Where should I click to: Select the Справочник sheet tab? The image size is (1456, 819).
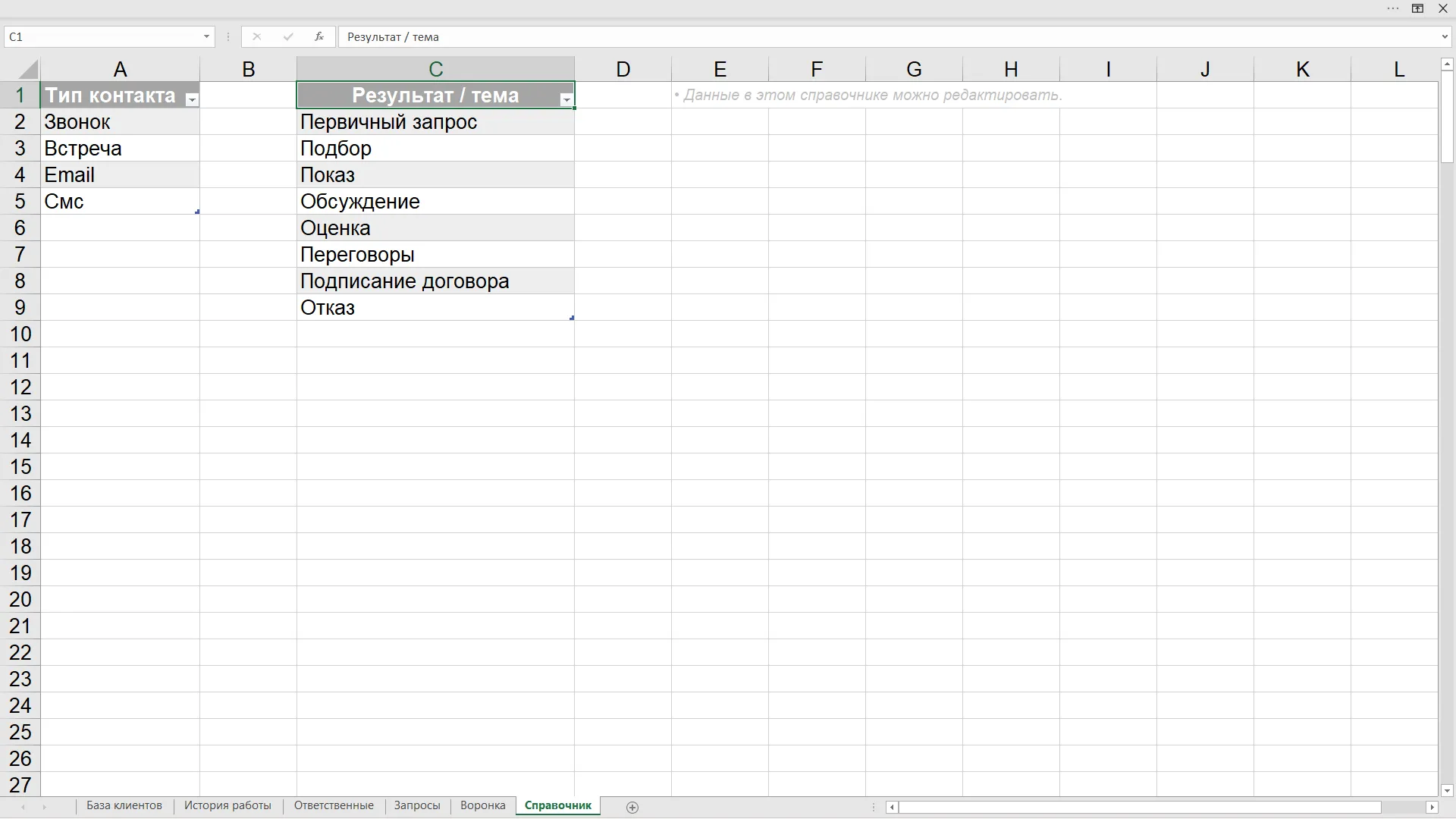tap(558, 805)
